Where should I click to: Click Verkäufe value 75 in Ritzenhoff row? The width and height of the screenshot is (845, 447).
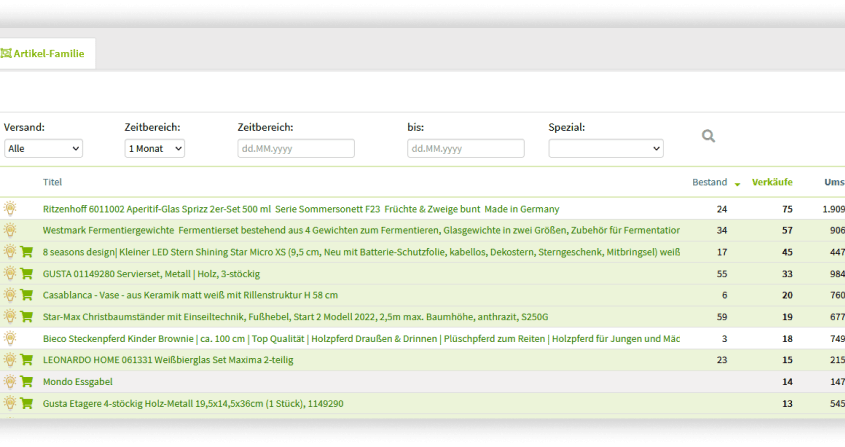tap(787, 209)
